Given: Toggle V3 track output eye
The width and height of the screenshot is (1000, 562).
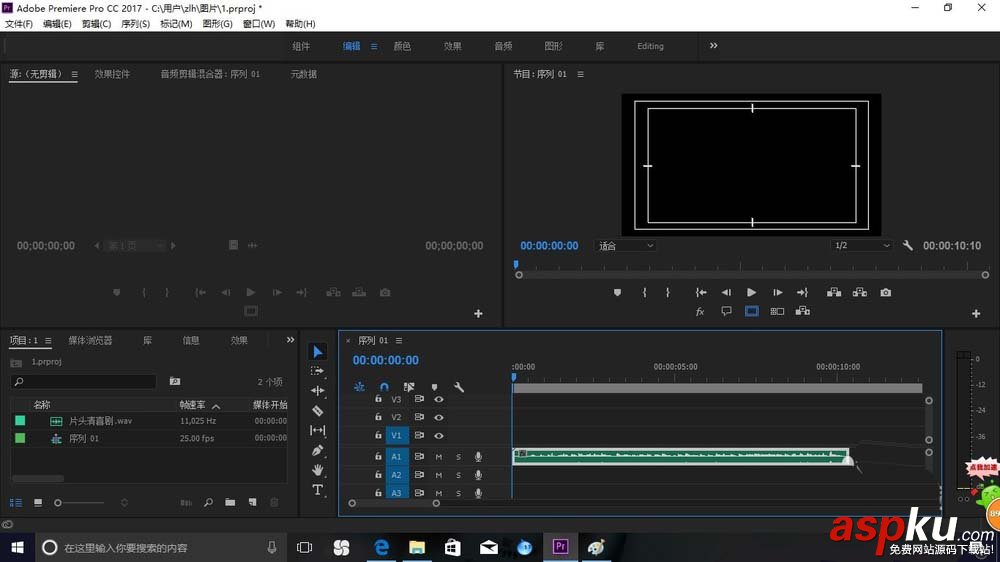Looking at the screenshot, I should (439, 399).
